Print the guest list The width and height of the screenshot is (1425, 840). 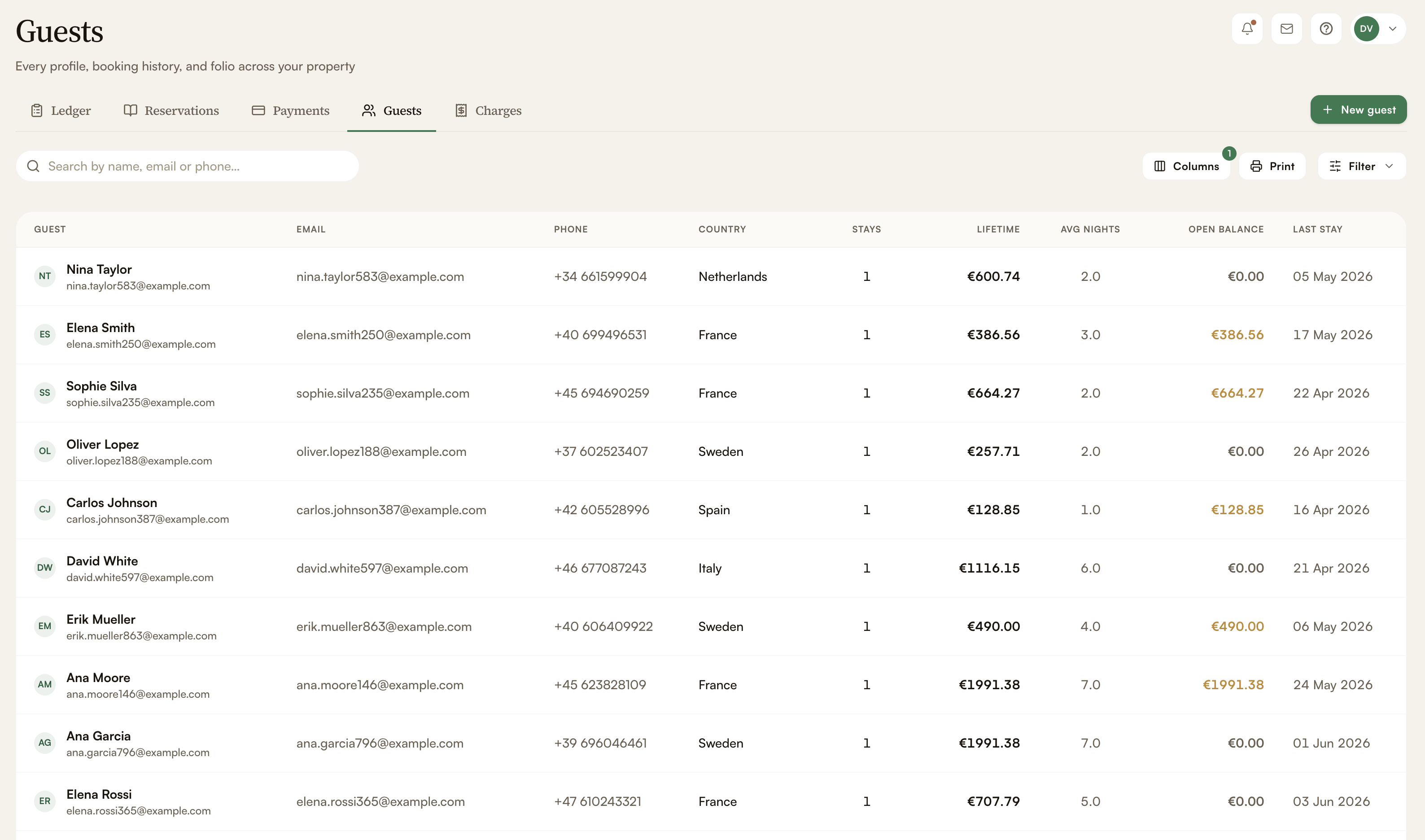[1272, 166]
